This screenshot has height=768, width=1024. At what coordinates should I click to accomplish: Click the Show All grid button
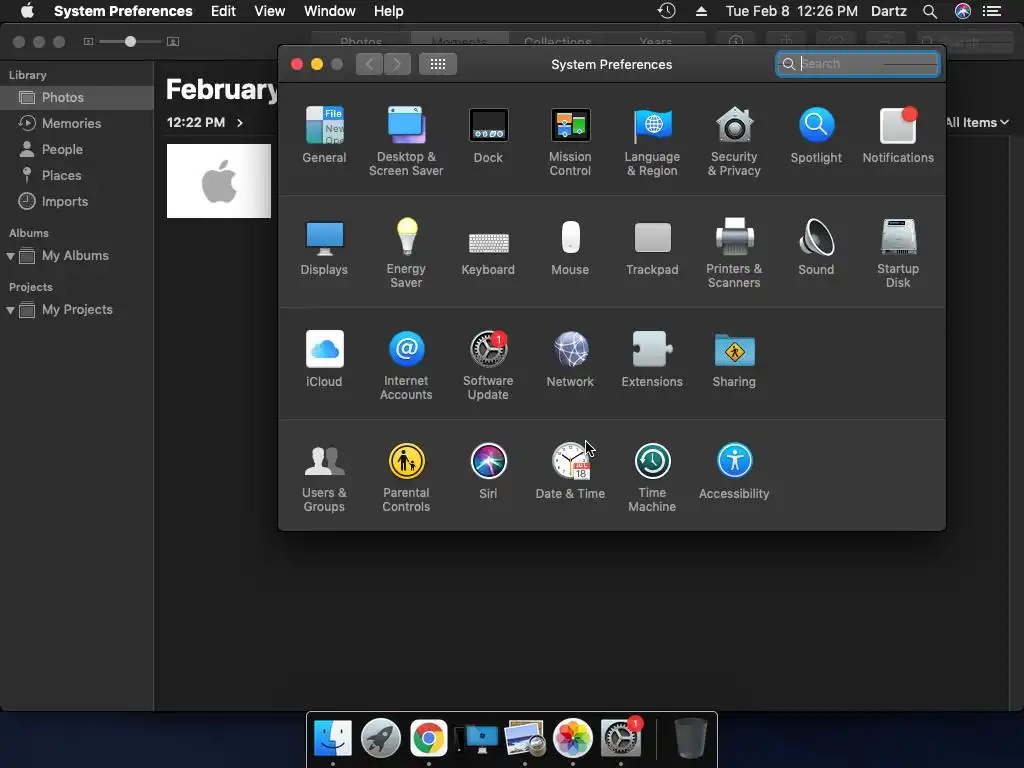pos(438,64)
